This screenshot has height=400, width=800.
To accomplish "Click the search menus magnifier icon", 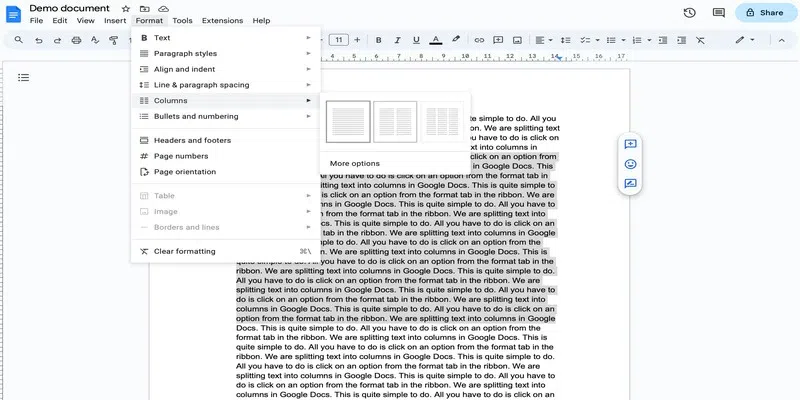I will pos(19,40).
